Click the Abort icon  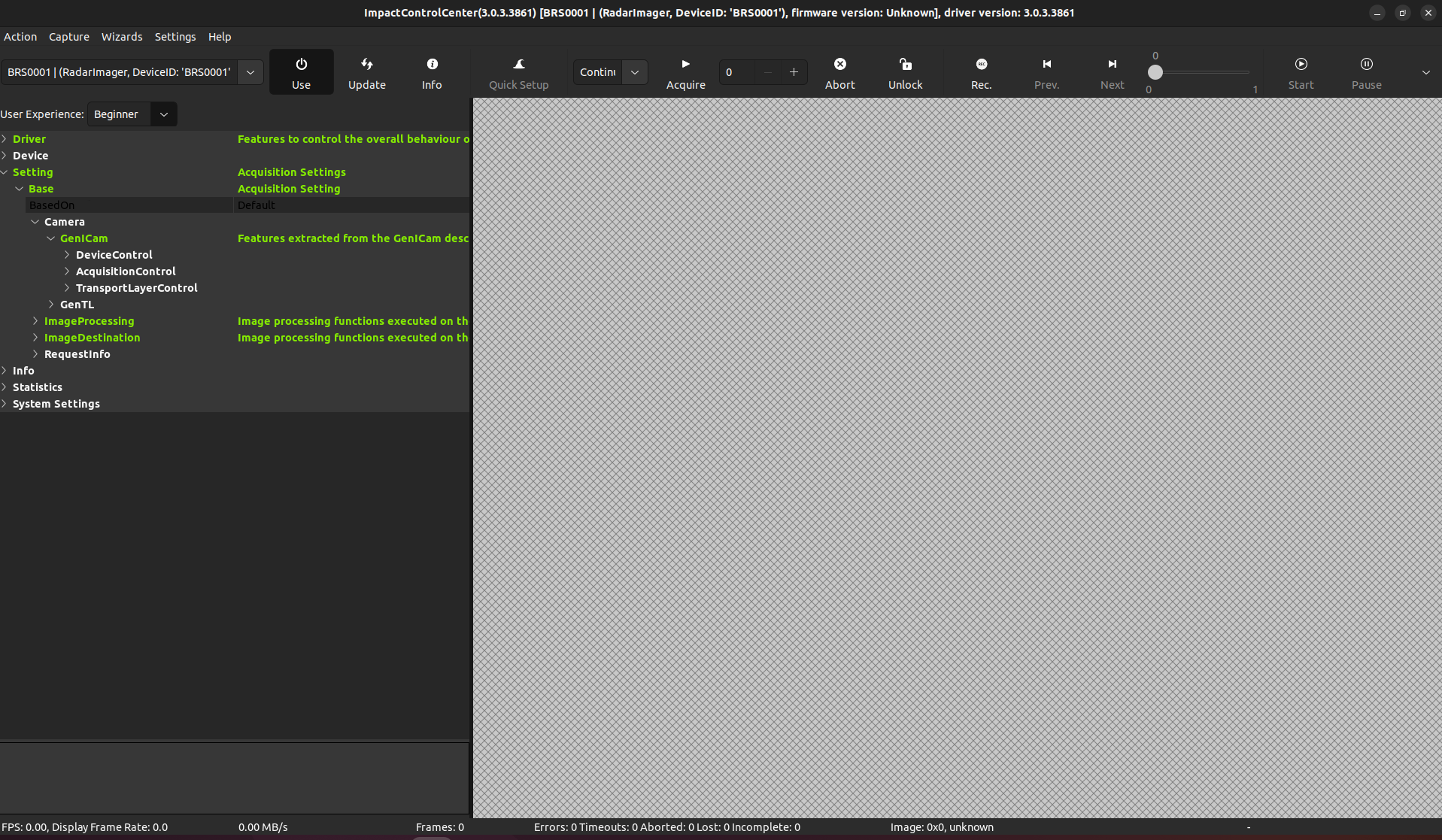pos(839,65)
